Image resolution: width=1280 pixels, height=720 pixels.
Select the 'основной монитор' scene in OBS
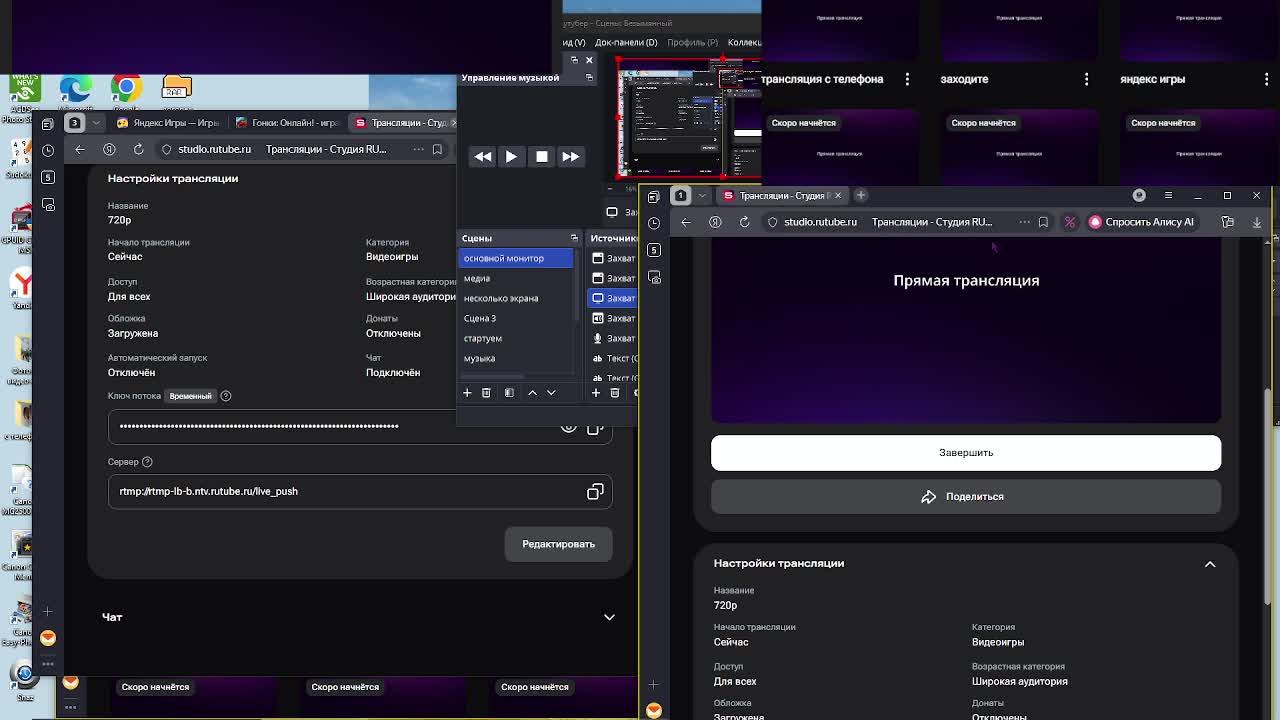(516, 258)
